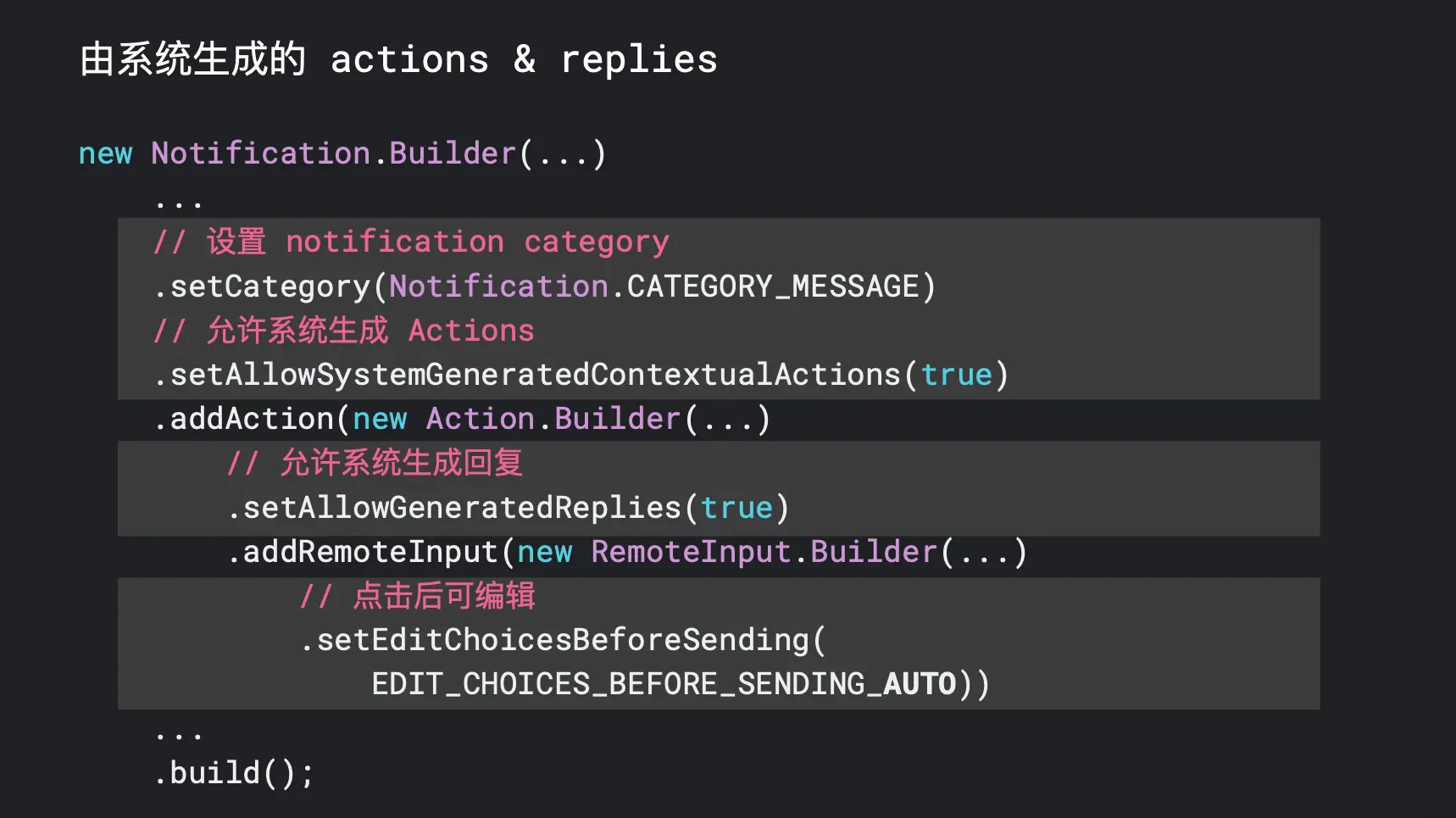Click the 'RemoteInput.Builder' class name

click(x=764, y=552)
